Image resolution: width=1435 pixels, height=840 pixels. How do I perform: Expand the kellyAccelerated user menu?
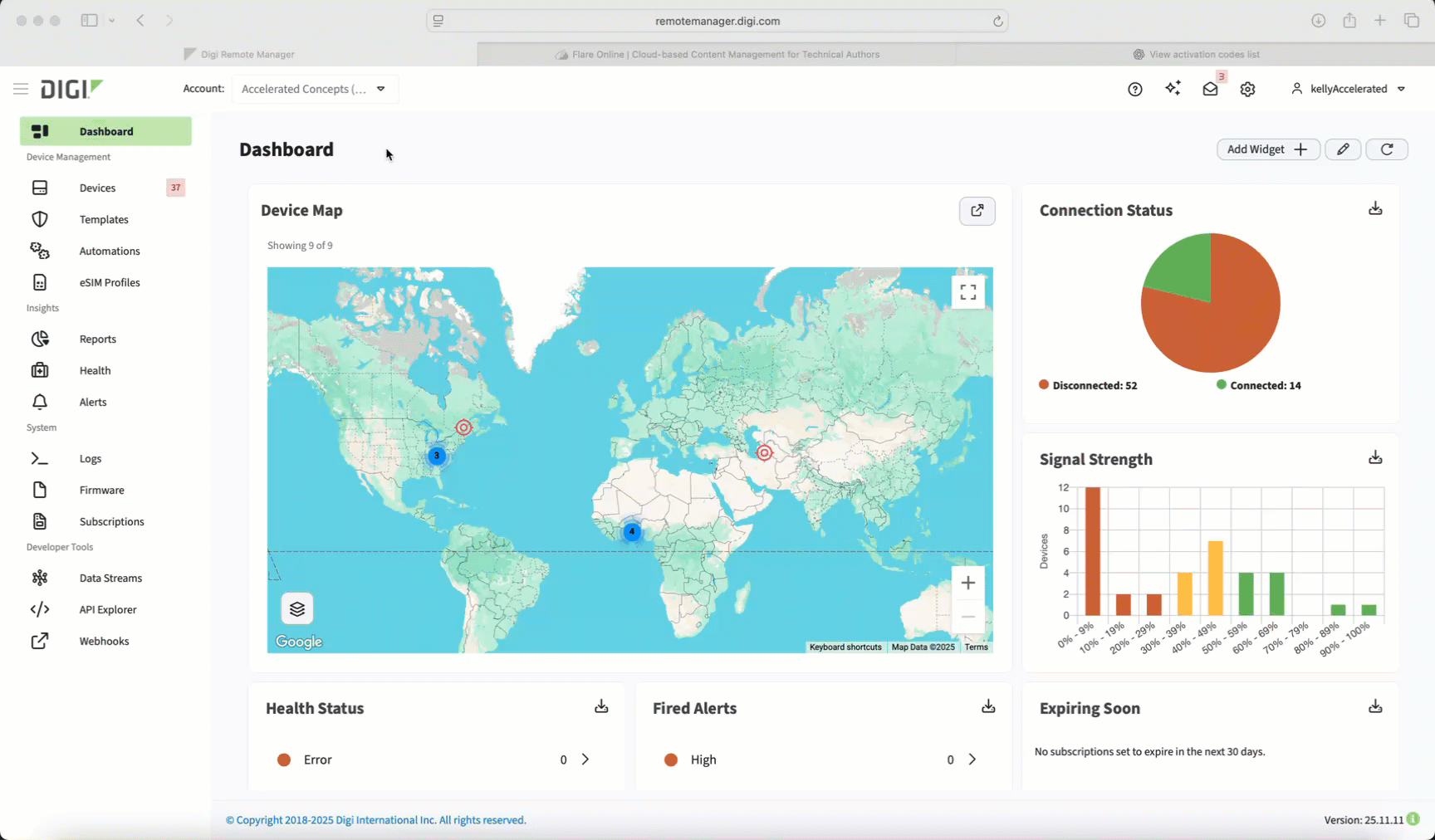[1348, 89]
